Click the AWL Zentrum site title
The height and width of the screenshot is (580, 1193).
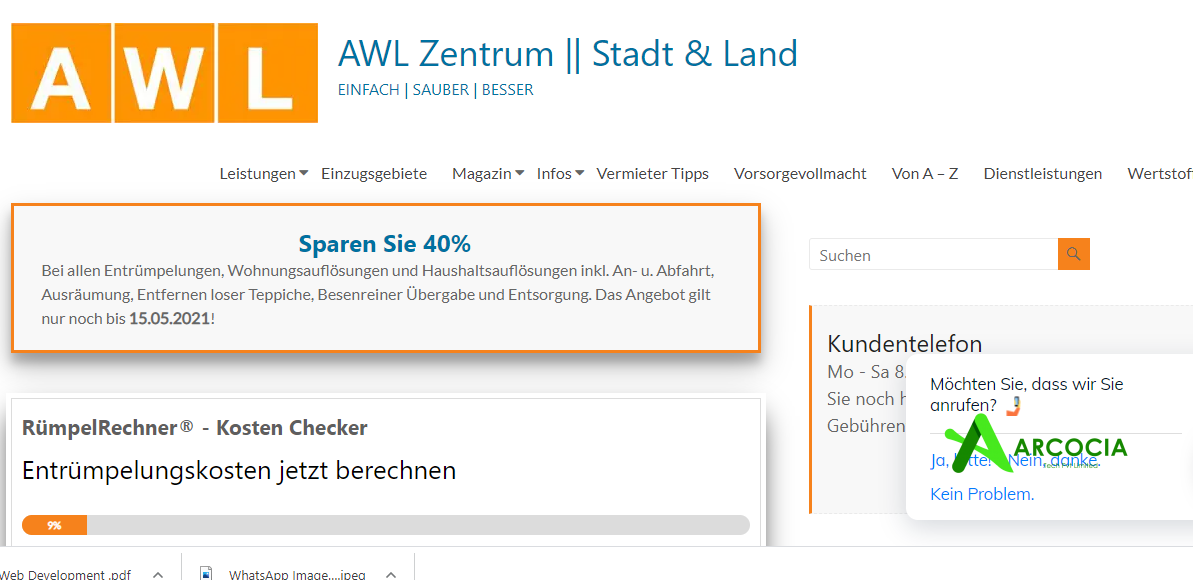pos(567,53)
